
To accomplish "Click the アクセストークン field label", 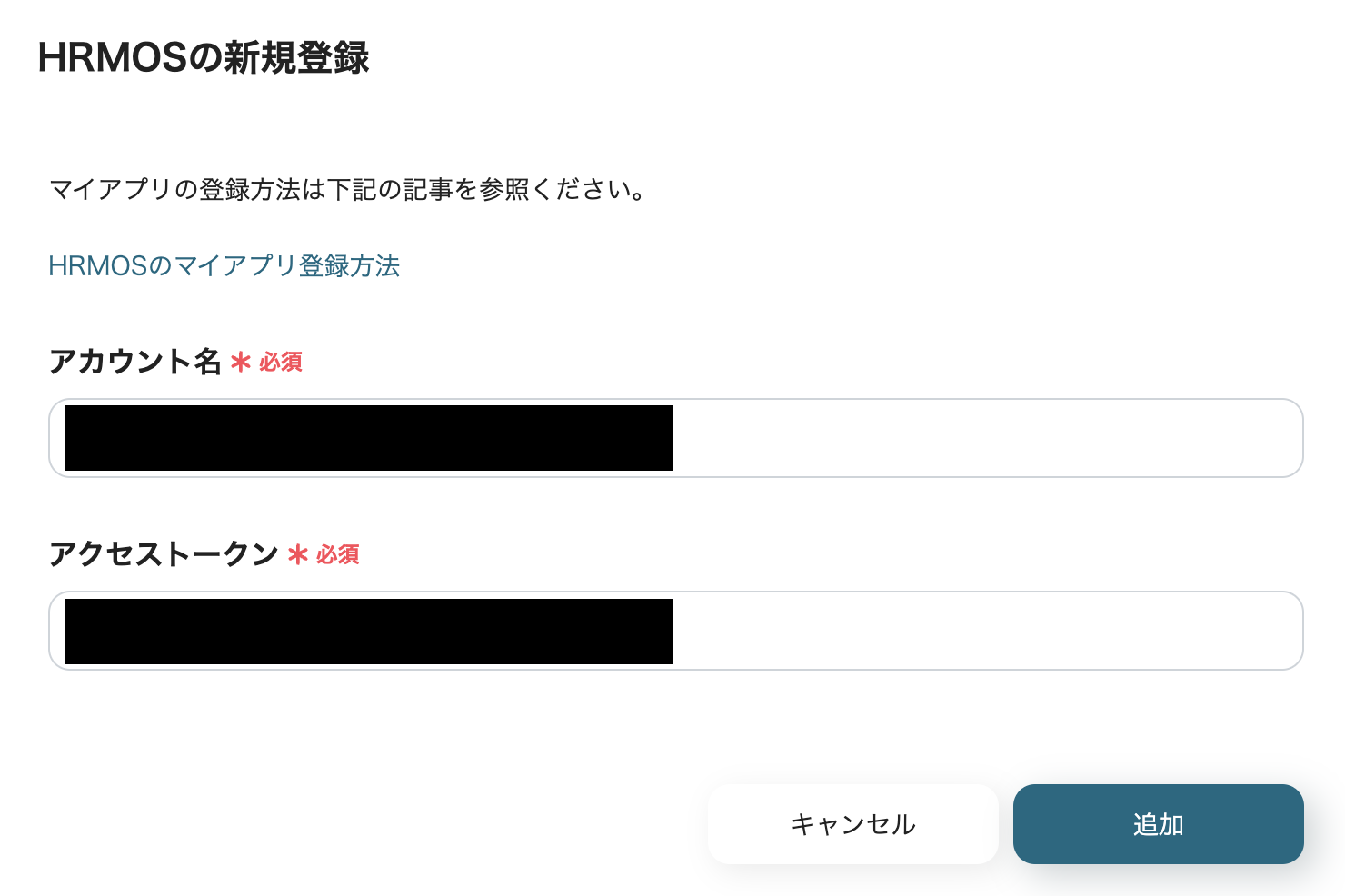I will [164, 554].
